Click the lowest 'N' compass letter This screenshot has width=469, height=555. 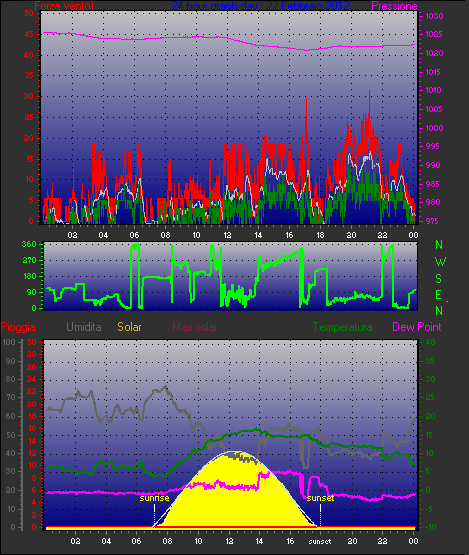pos(439,310)
